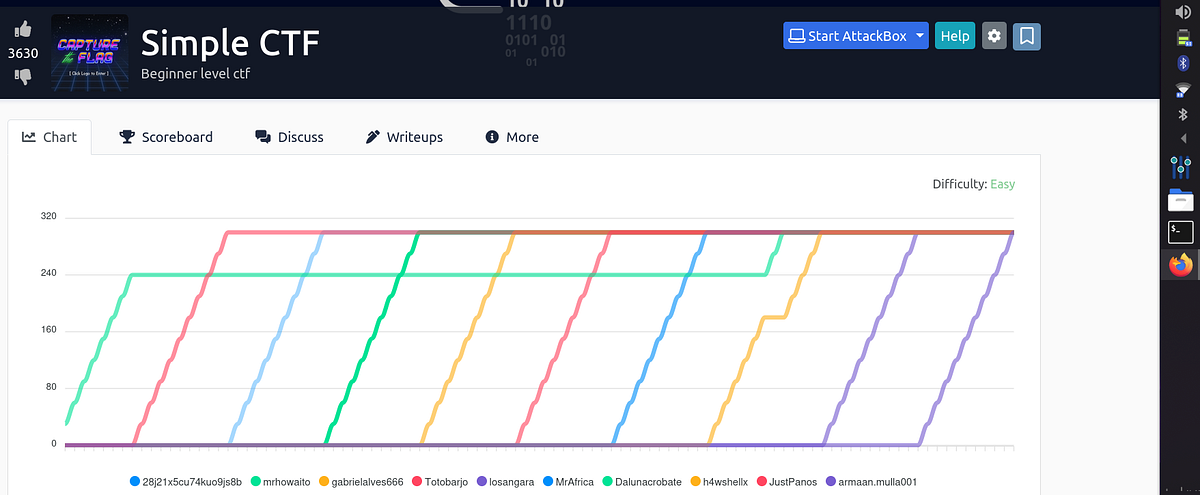The width and height of the screenshot is (1200, 495).
Task: Click the pencil icon on Writeups
Action: tap(372, 137)
